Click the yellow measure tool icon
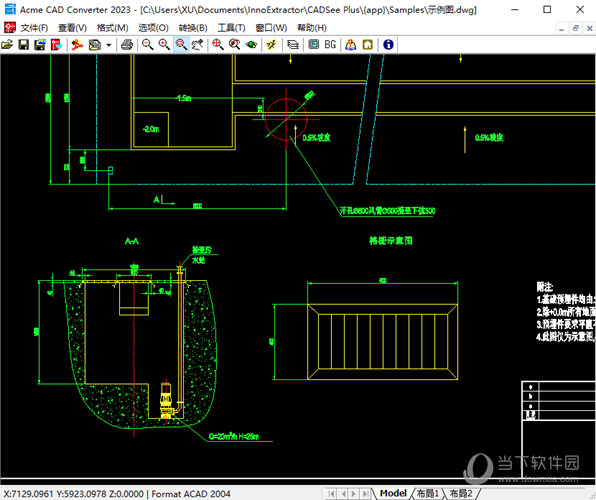Viewport: 596px width, 500px height. point(271,45)
